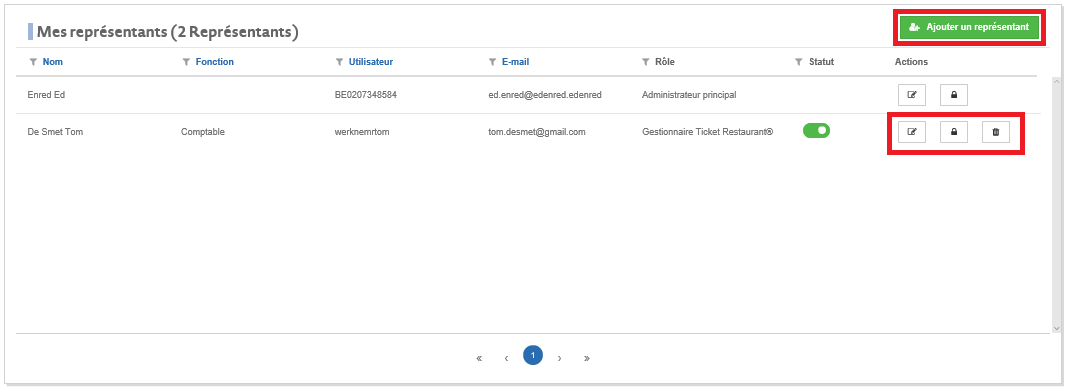Toggle the status switch for De Smet Tom
The height and width of the screenshot is (391, 1070).
[816, 130]
